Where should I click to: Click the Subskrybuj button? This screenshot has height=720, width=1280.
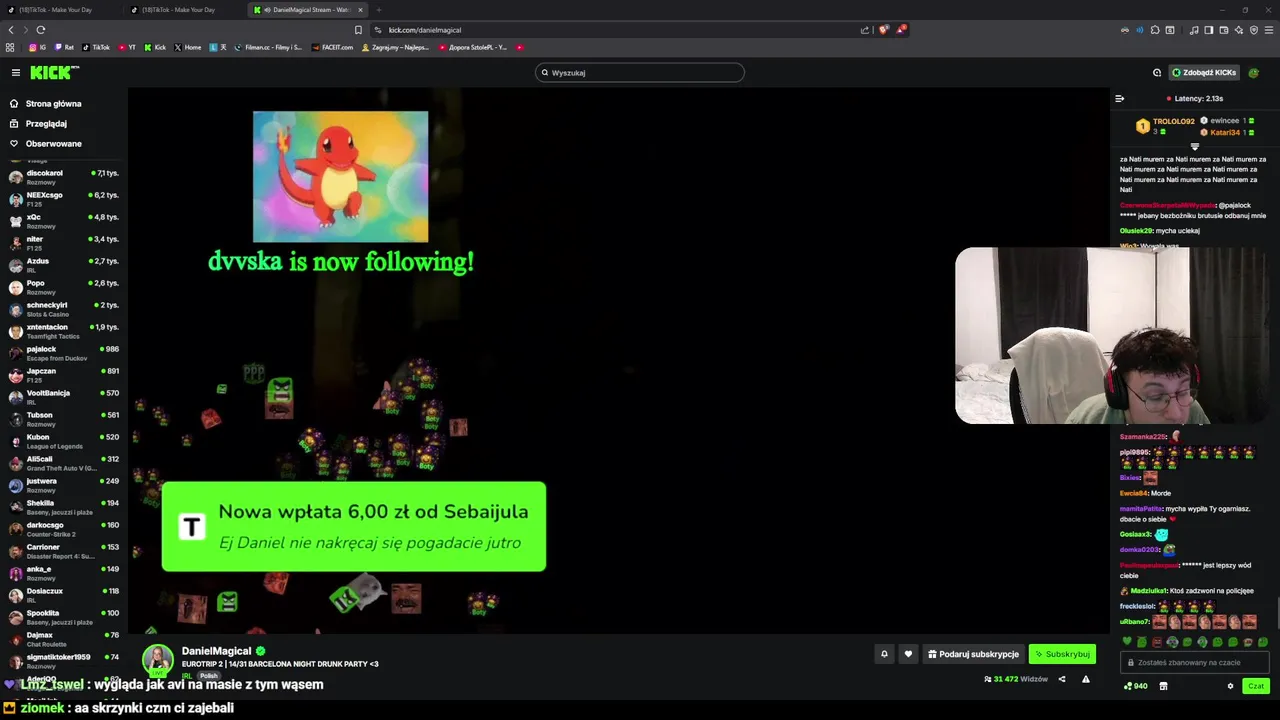(1062, 654)
